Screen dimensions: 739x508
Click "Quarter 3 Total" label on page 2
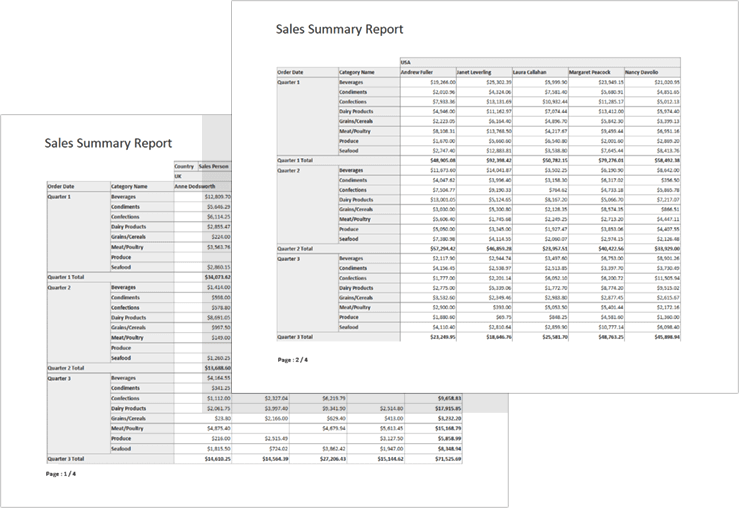(295, 337)
